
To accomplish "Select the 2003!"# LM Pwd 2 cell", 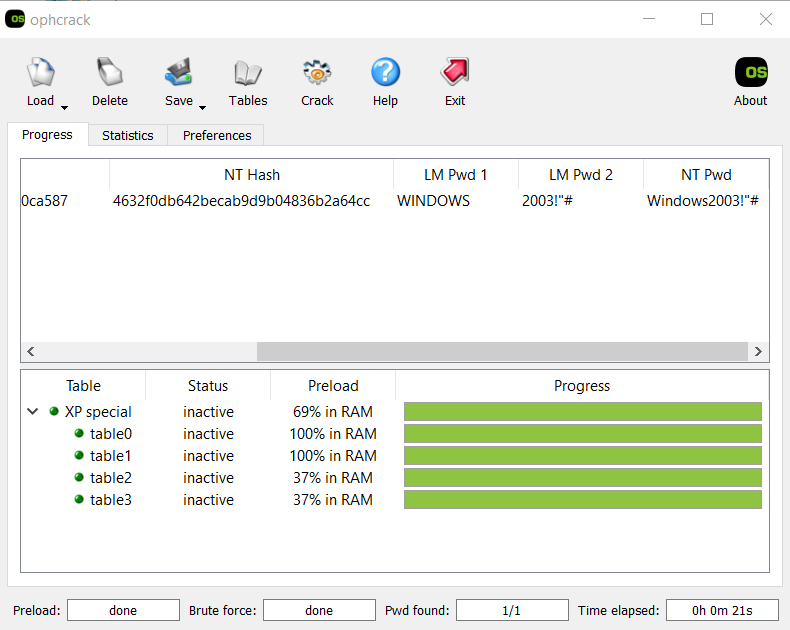I will coord(547,201).
